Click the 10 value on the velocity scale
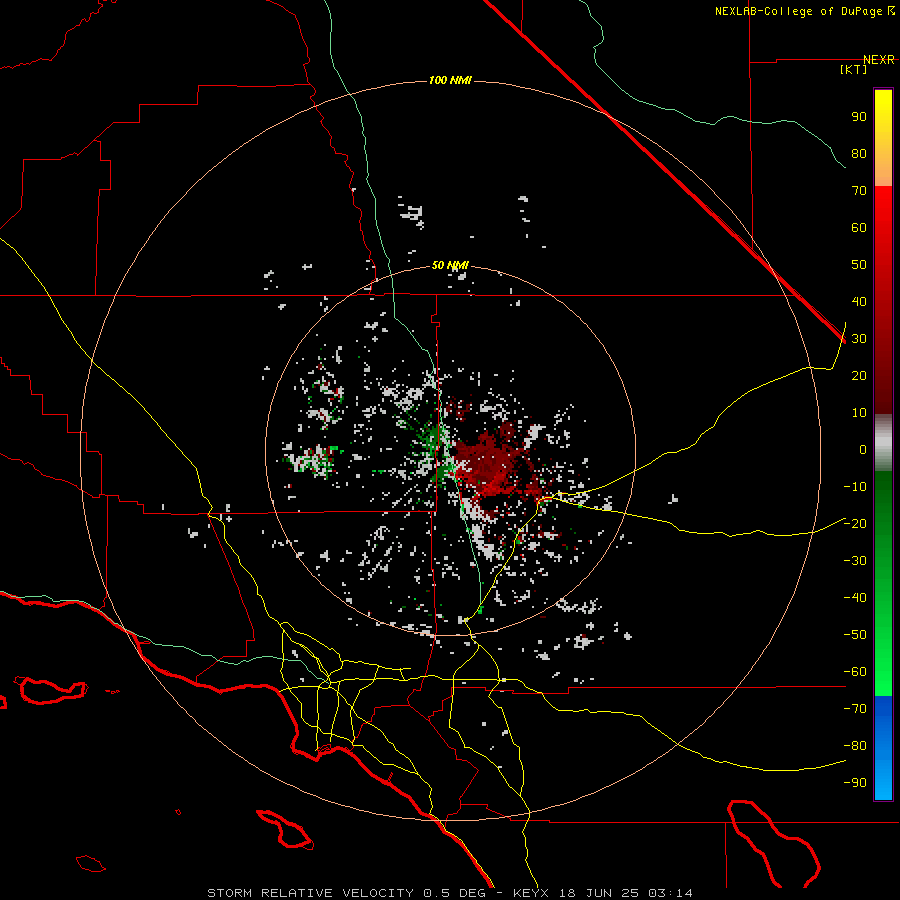 click(859, 413)
